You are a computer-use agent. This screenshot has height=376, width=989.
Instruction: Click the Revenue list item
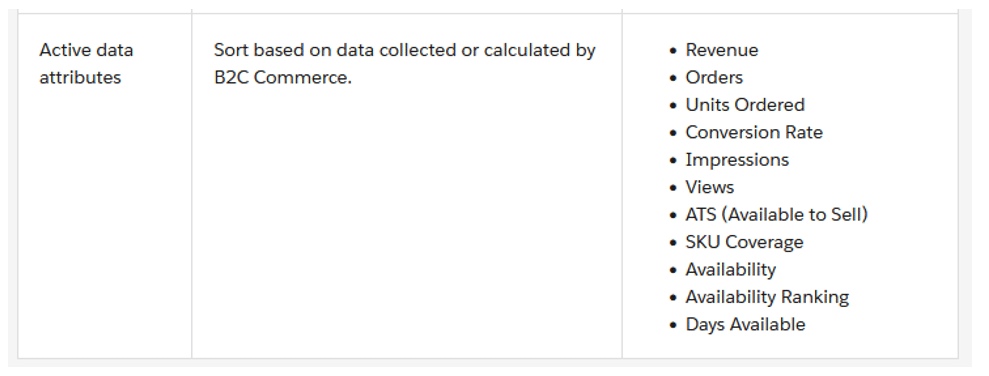point(722,50)
